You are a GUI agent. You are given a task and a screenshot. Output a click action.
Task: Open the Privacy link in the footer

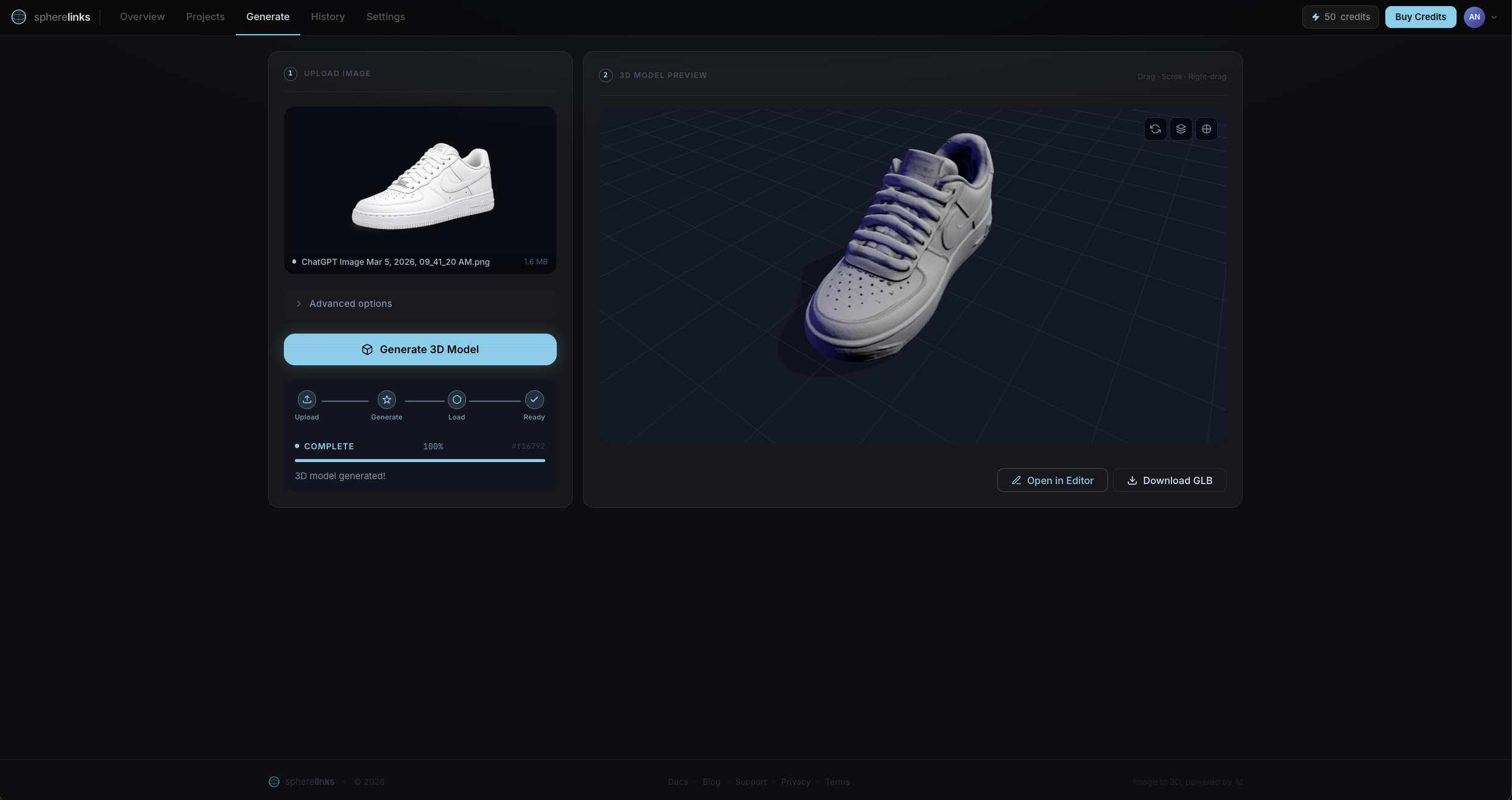[795, 781]
